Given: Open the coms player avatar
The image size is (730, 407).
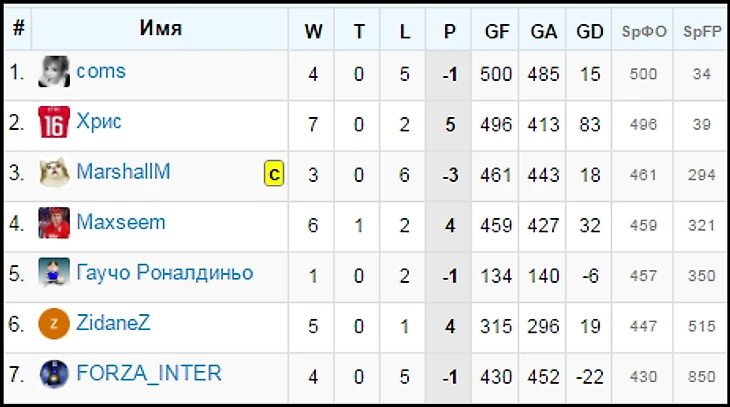Looking at the screenshot, I should (x=54, y=72).
